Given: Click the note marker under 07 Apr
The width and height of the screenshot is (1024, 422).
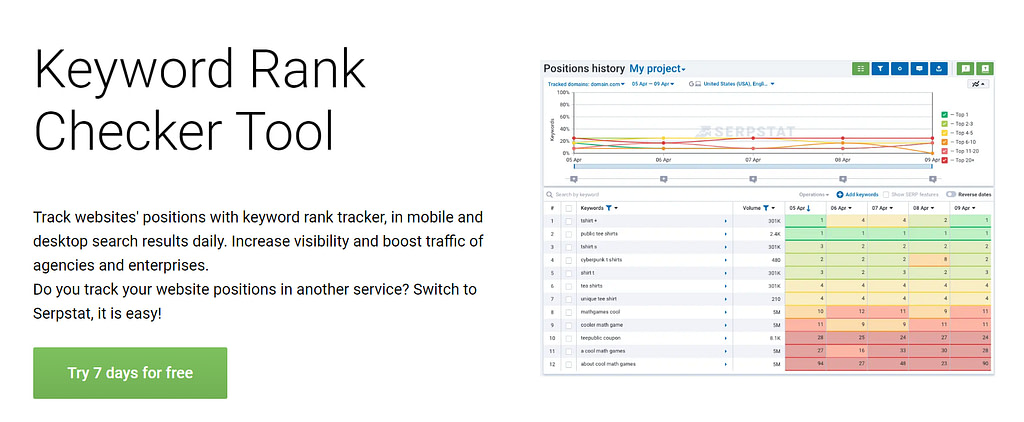Looking at the screenshot, I should pyautogui.click(x=753, y=178).
